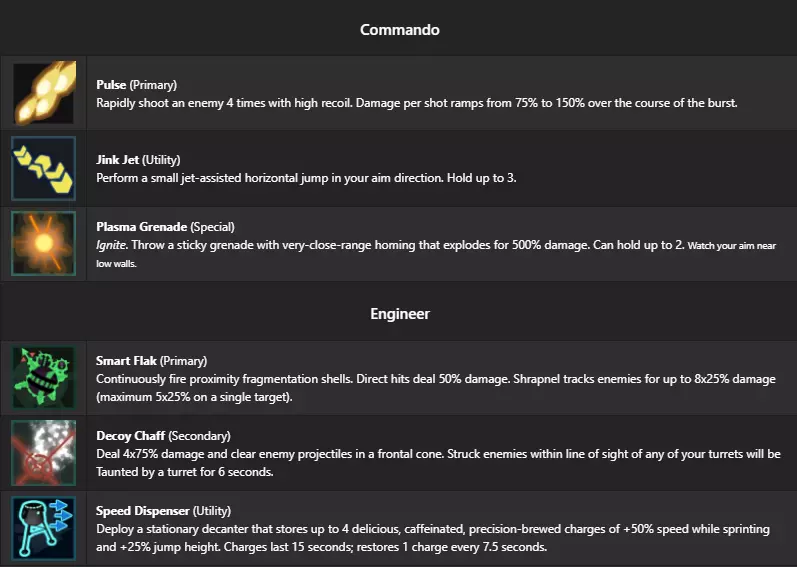Click the Pulse (Primary) skill name
The height and width of the screenshot is (567, 797).
(136, 85)
